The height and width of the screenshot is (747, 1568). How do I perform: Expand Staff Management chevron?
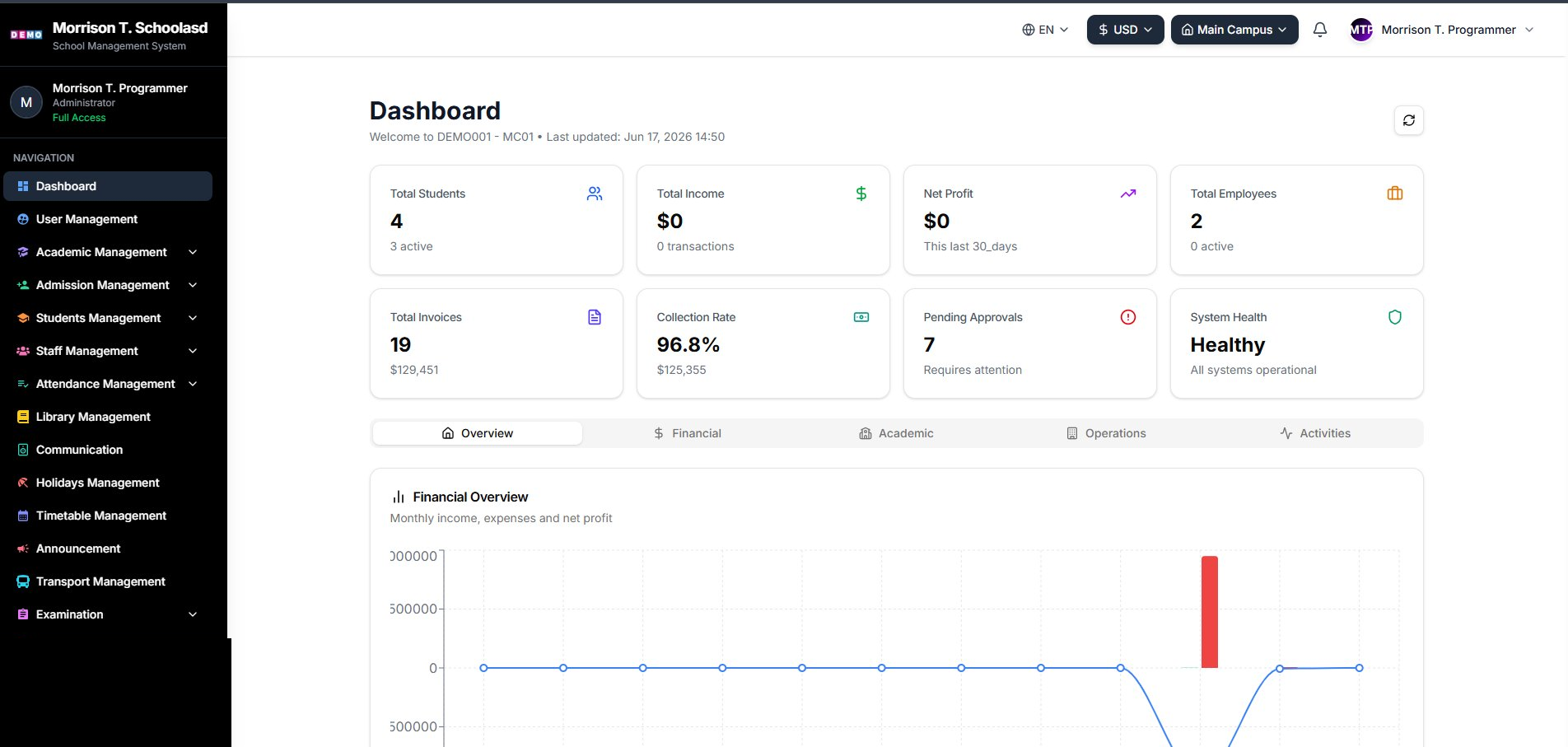click(x=193, y=351)
